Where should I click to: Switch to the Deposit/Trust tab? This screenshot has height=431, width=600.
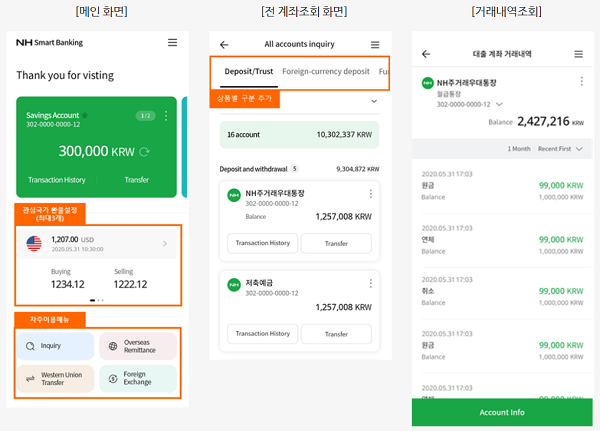[x=243, y=72]
